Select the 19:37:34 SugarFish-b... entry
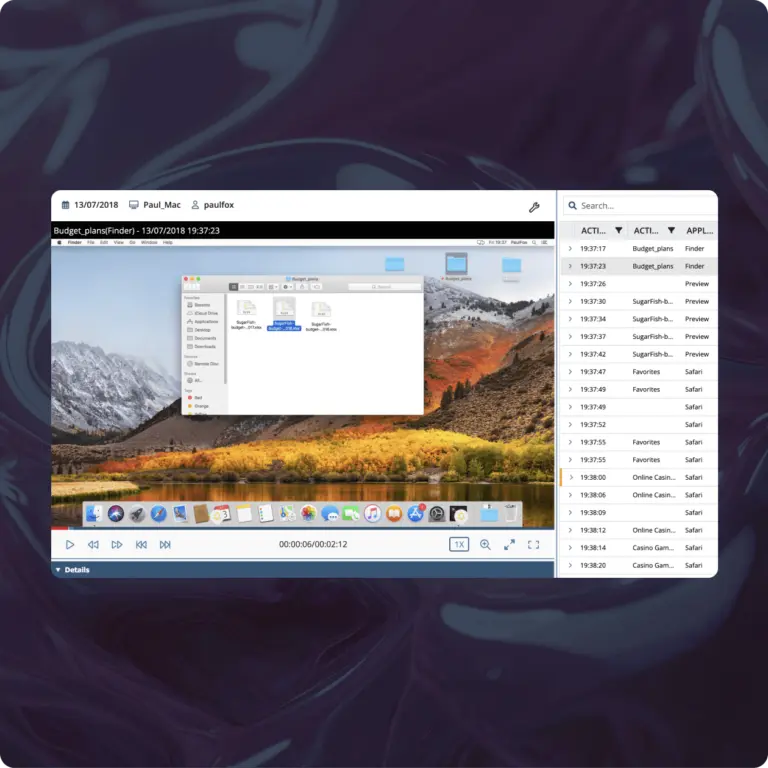Image resolution: width=768 pixels, height=768 pixels. tap(639, 319)
